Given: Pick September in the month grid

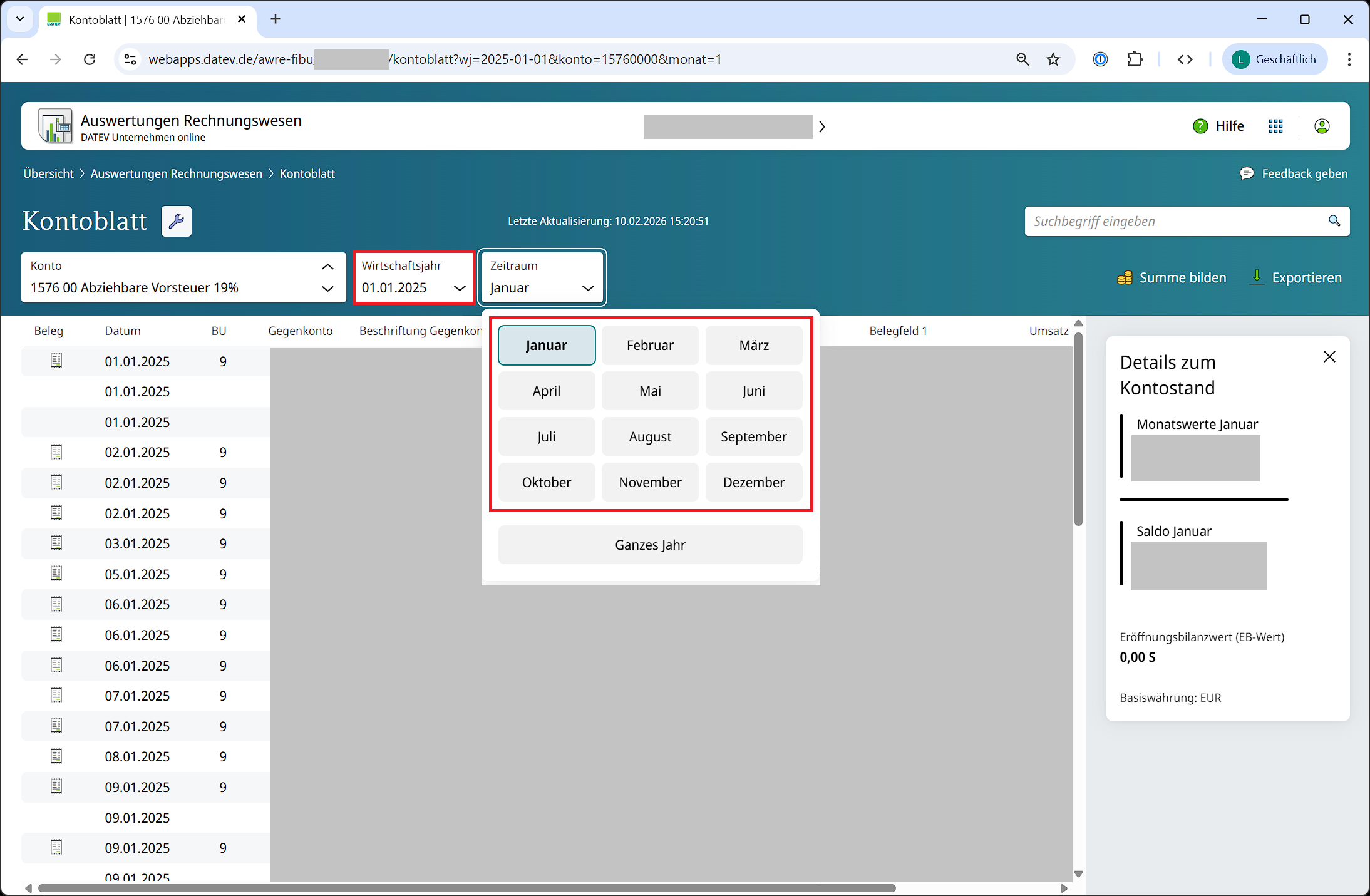Looking at the screenshot, I should (754, 436).
